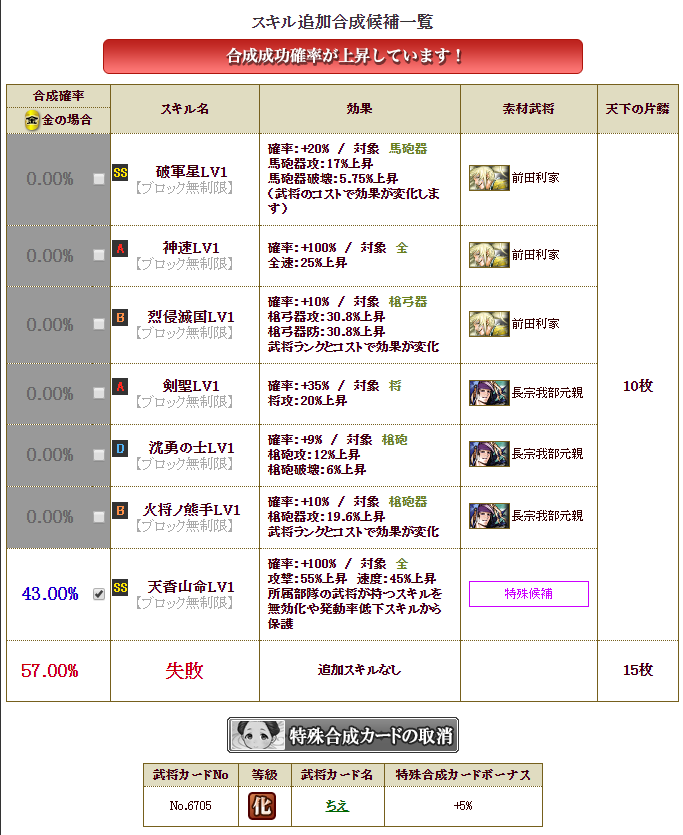Screen dimensions: 683x835
Task: Uncheck the 43.00% 天香山命 checkbox
Action: (x=98, y=594)
